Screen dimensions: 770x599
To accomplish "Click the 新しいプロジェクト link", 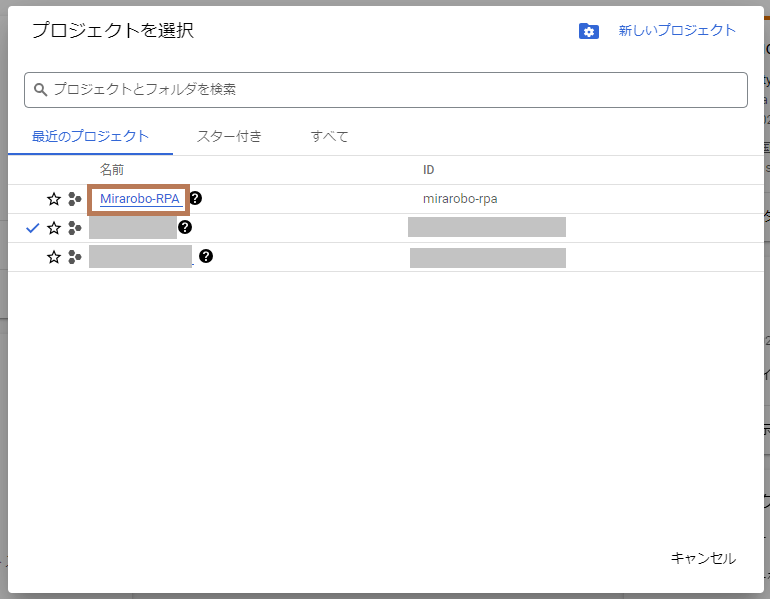I will tap(677, 31).
